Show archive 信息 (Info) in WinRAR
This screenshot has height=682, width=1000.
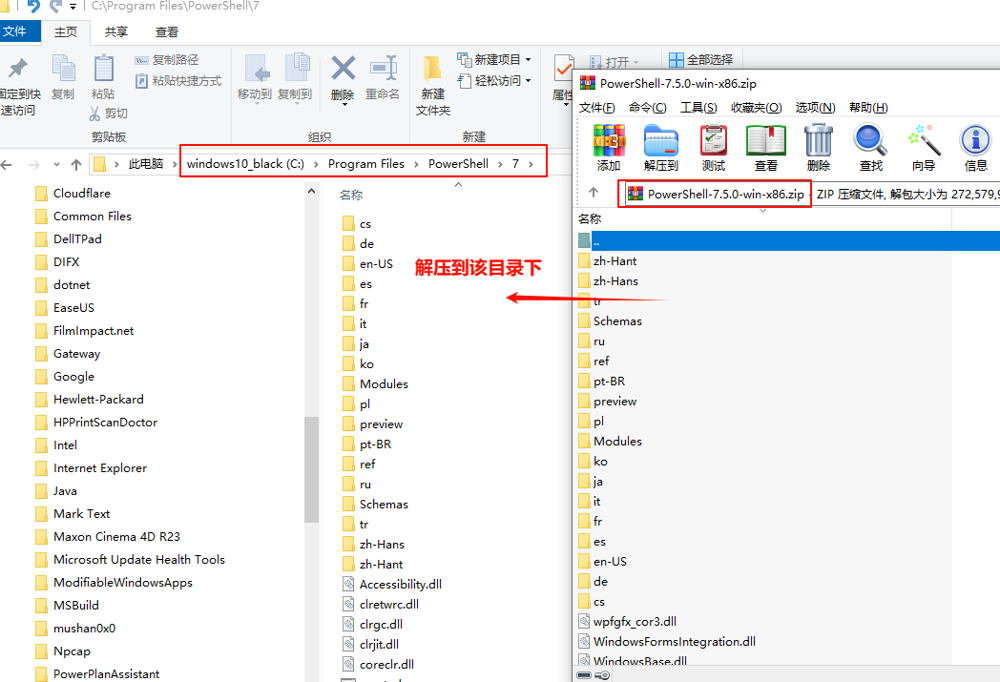pyautogui.click(x=975, y=147)
